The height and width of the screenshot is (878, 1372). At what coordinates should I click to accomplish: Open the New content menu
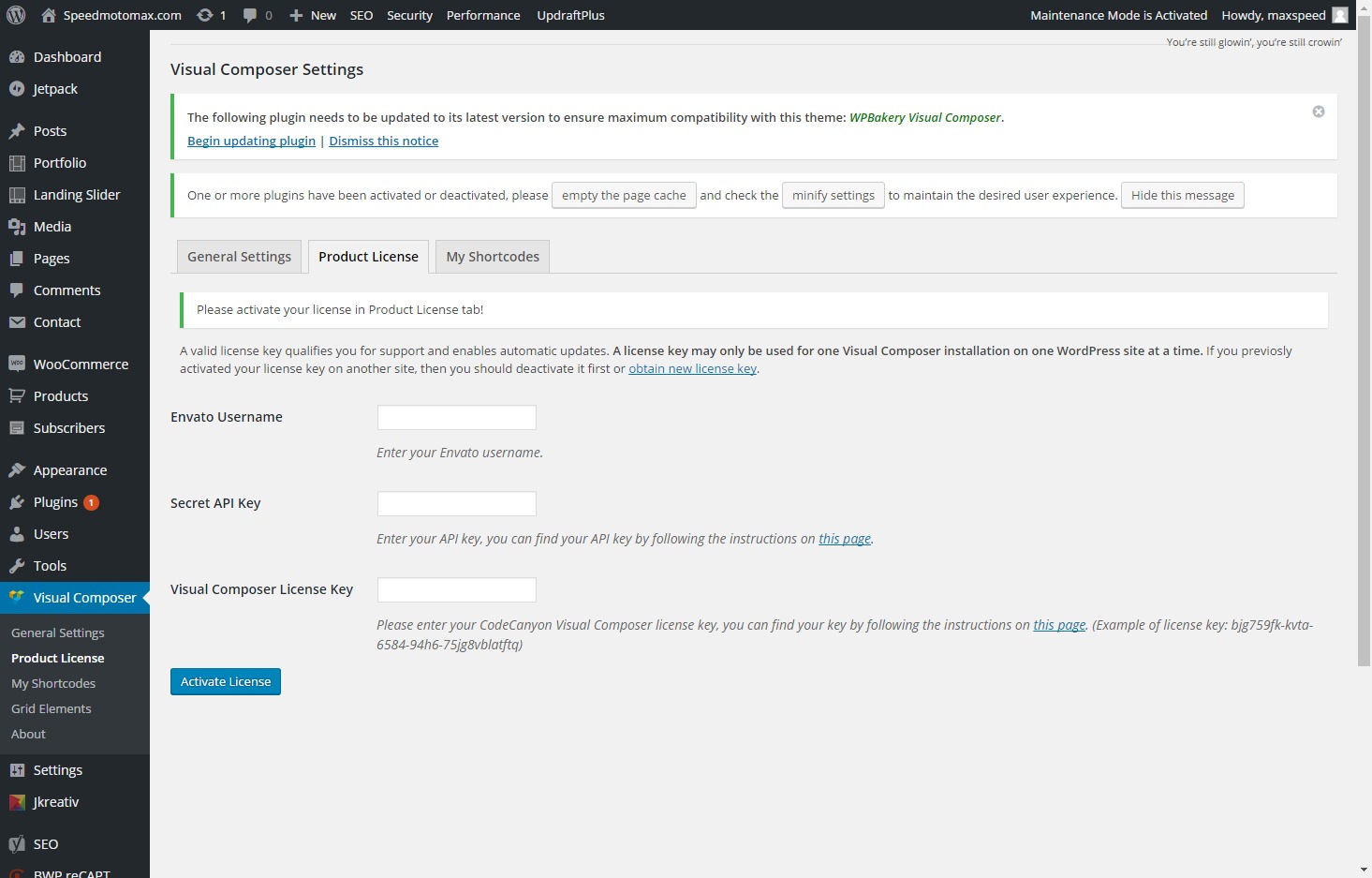[x=313, y=15]
